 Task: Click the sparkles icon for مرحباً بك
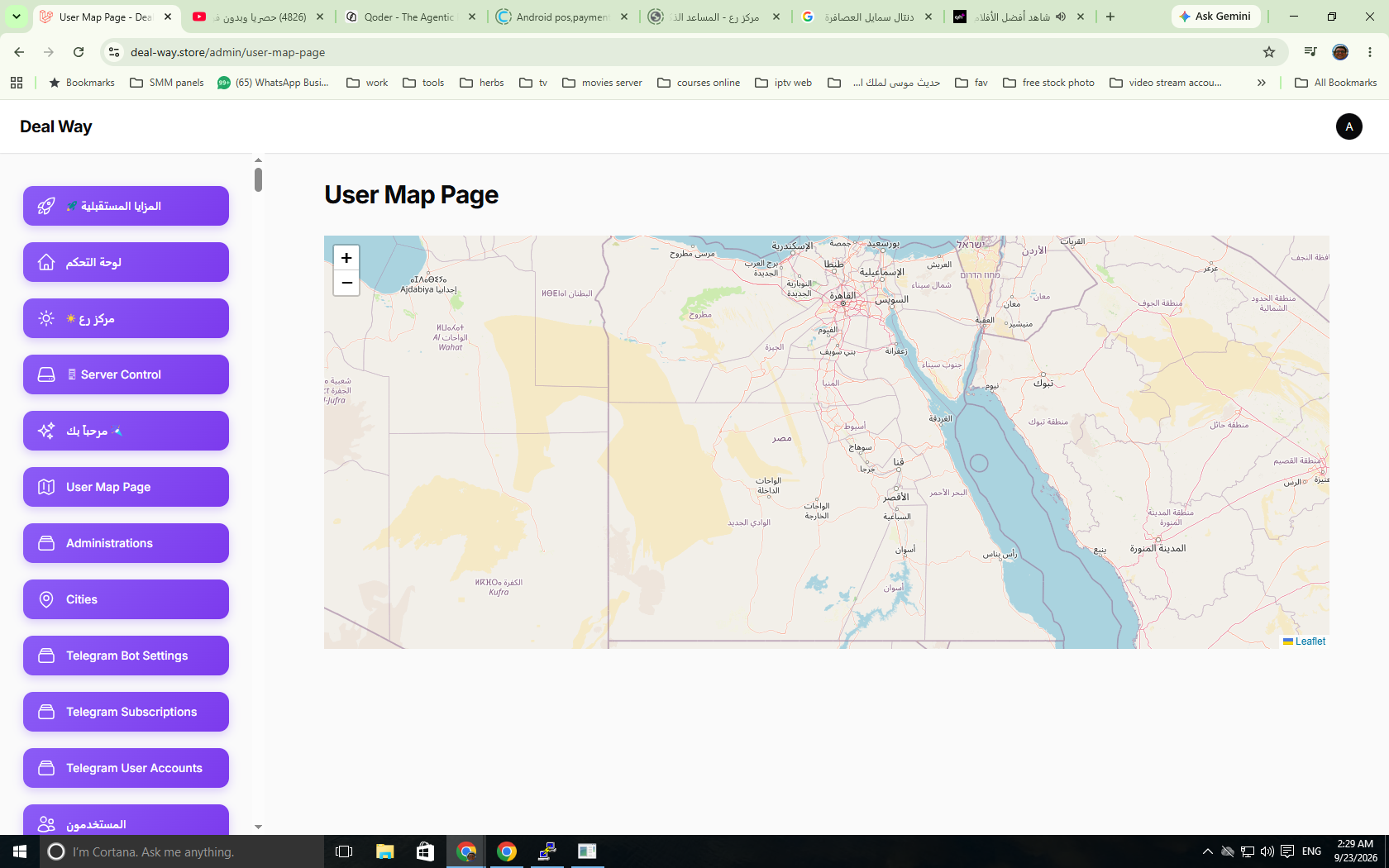[x=46, y=431]
